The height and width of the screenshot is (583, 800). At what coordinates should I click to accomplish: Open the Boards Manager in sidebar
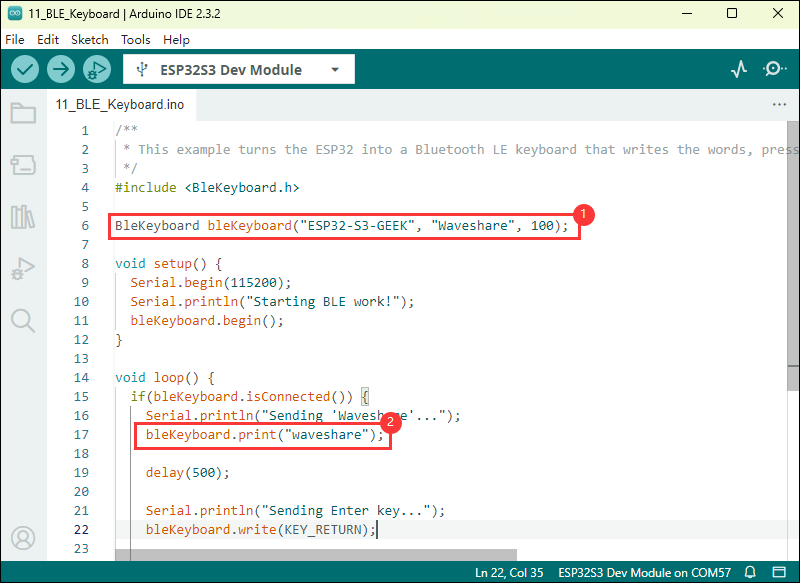pyautogui.click(x=23, y=165)
